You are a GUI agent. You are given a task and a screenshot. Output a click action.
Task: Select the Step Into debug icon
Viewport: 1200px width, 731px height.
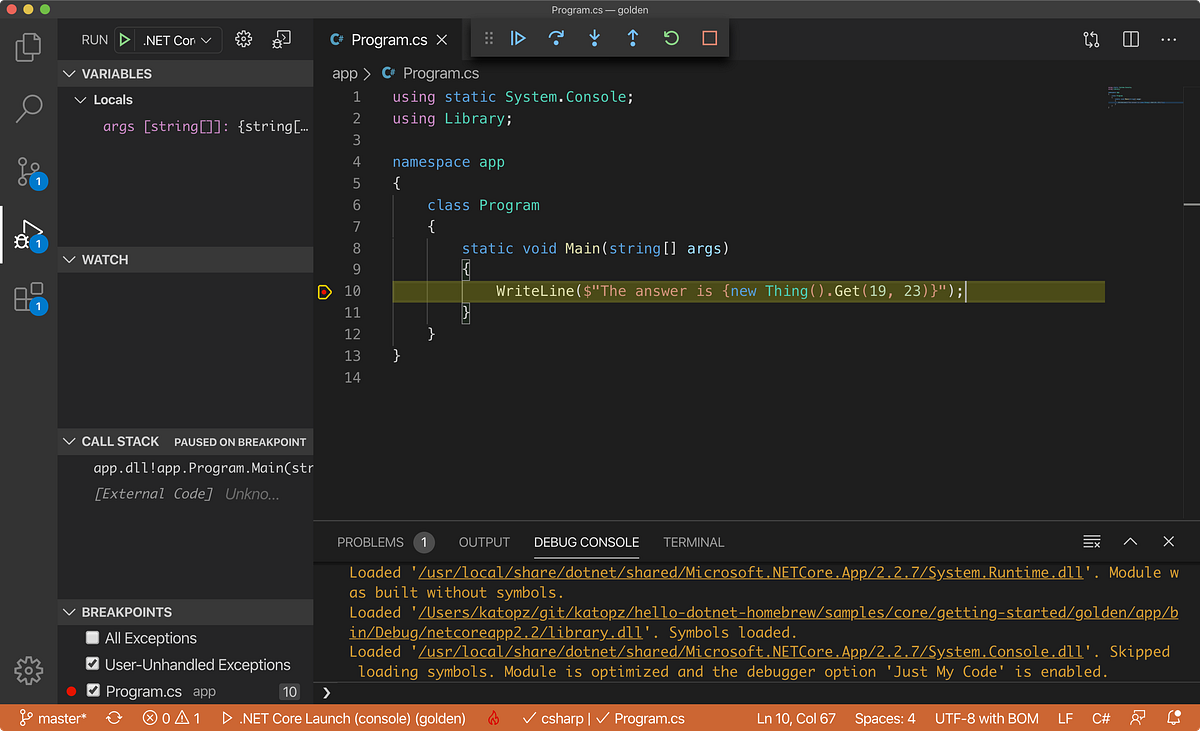[594, 38]
